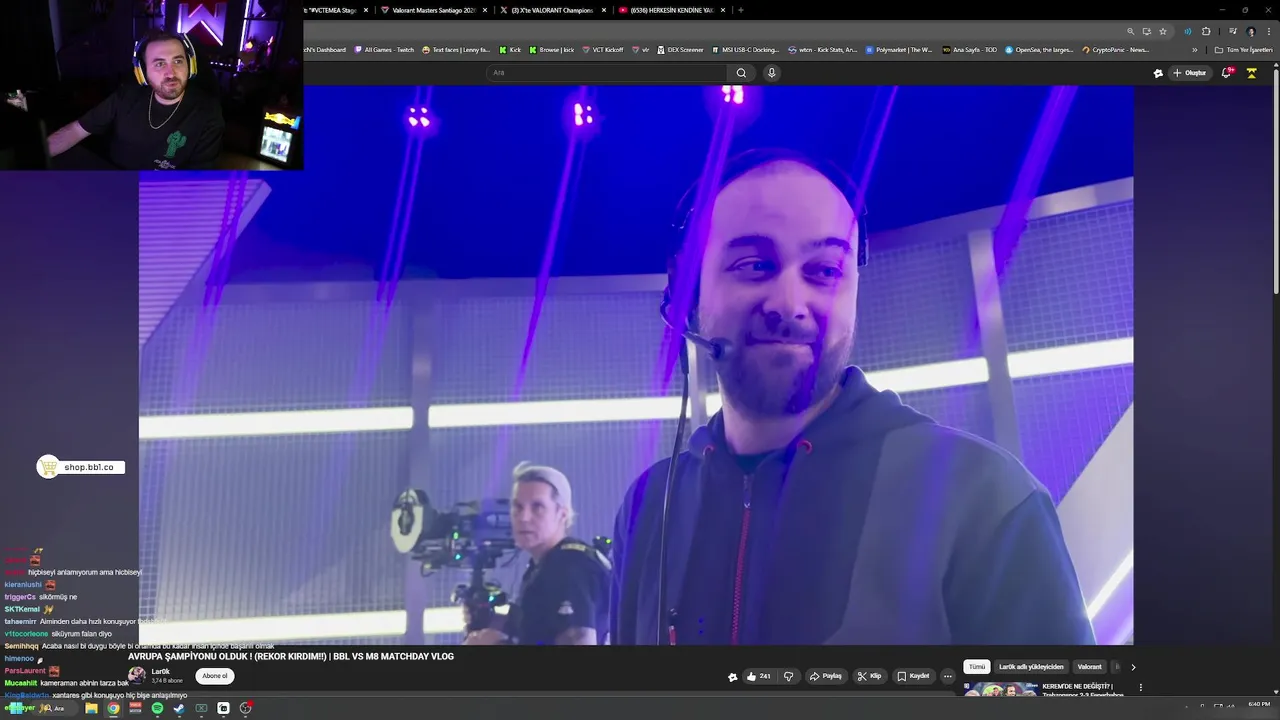Image resolution: width=1280 pixels, height=720 pixels.
Task: Click the Oluştur create button
Action: [x=1190, y=73]
